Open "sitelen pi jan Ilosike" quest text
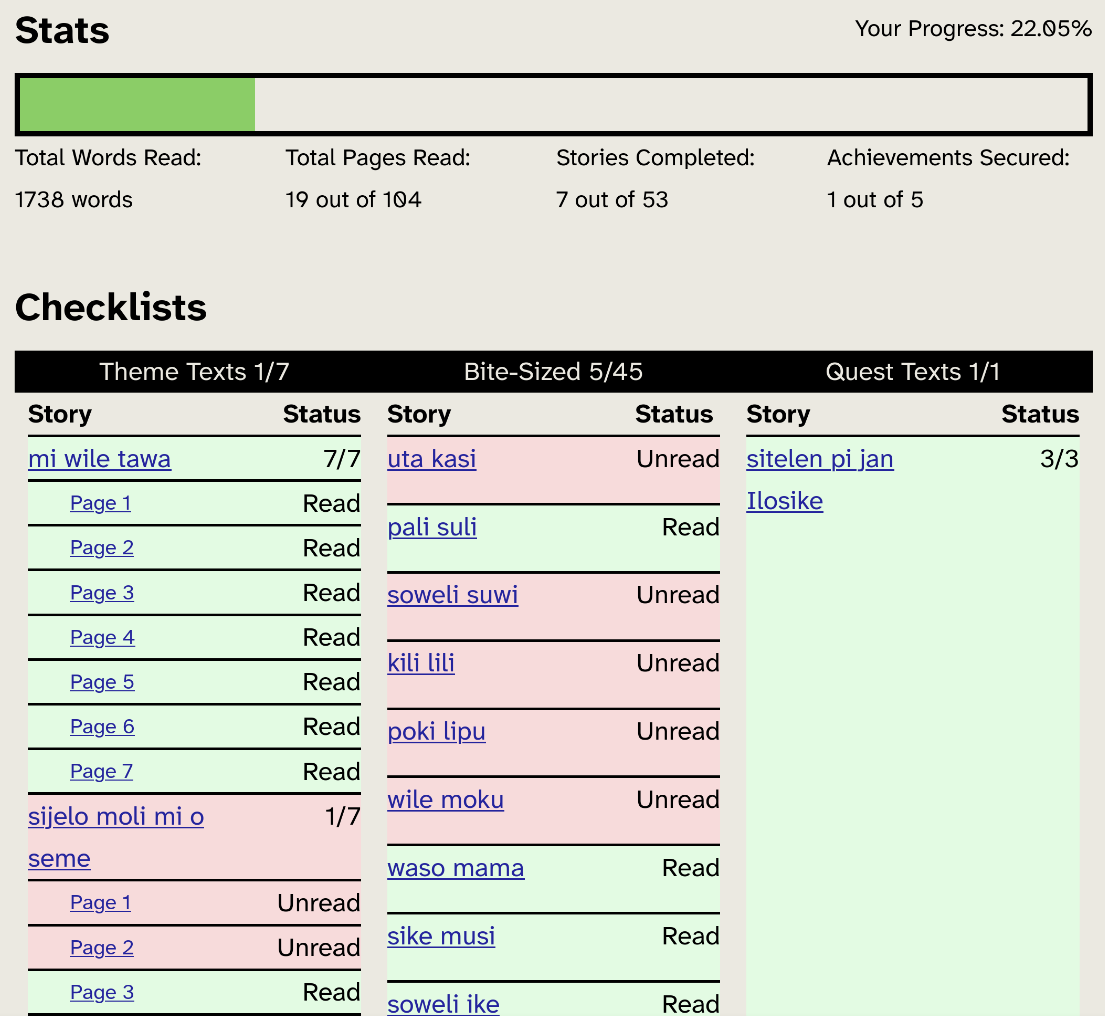 819,459
